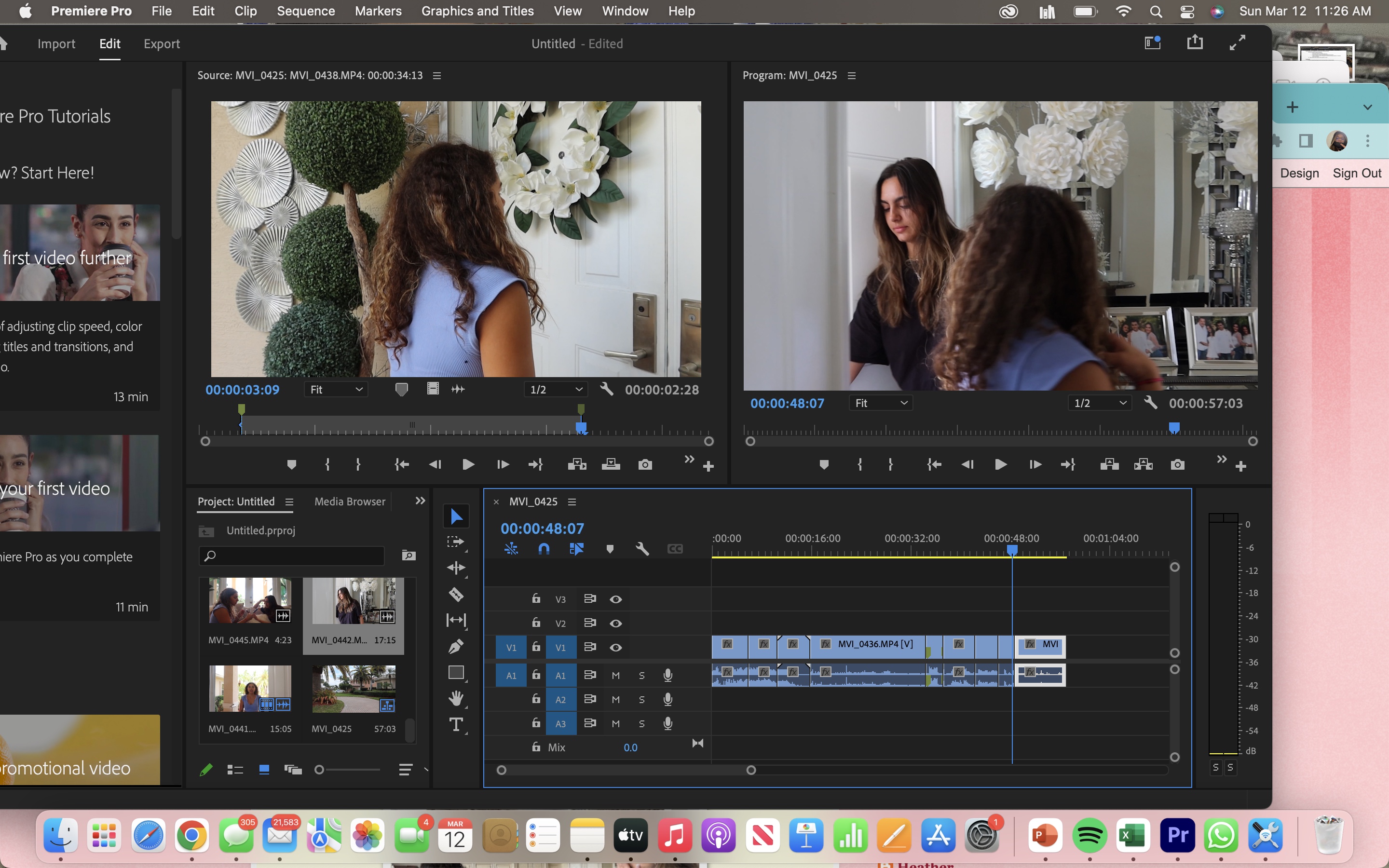
Task: Switch Project panel to list view
Action: 235,770
